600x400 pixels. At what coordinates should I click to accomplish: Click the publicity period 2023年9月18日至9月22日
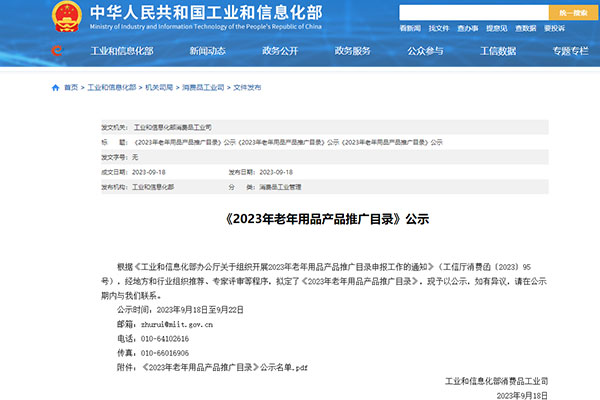pos(200,310)
